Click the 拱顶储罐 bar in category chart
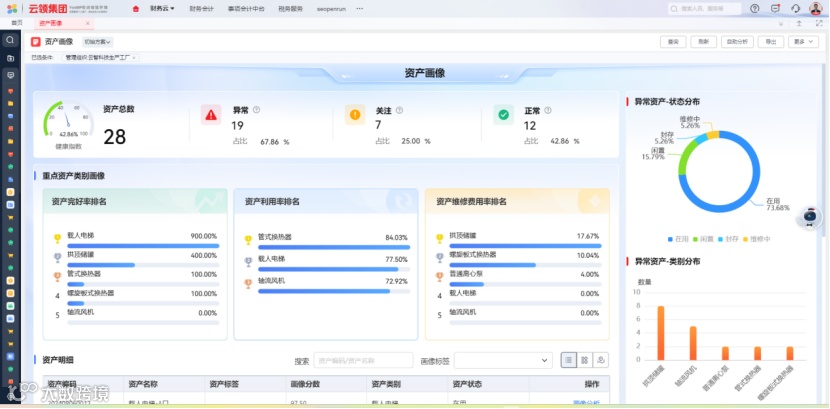 661,333
